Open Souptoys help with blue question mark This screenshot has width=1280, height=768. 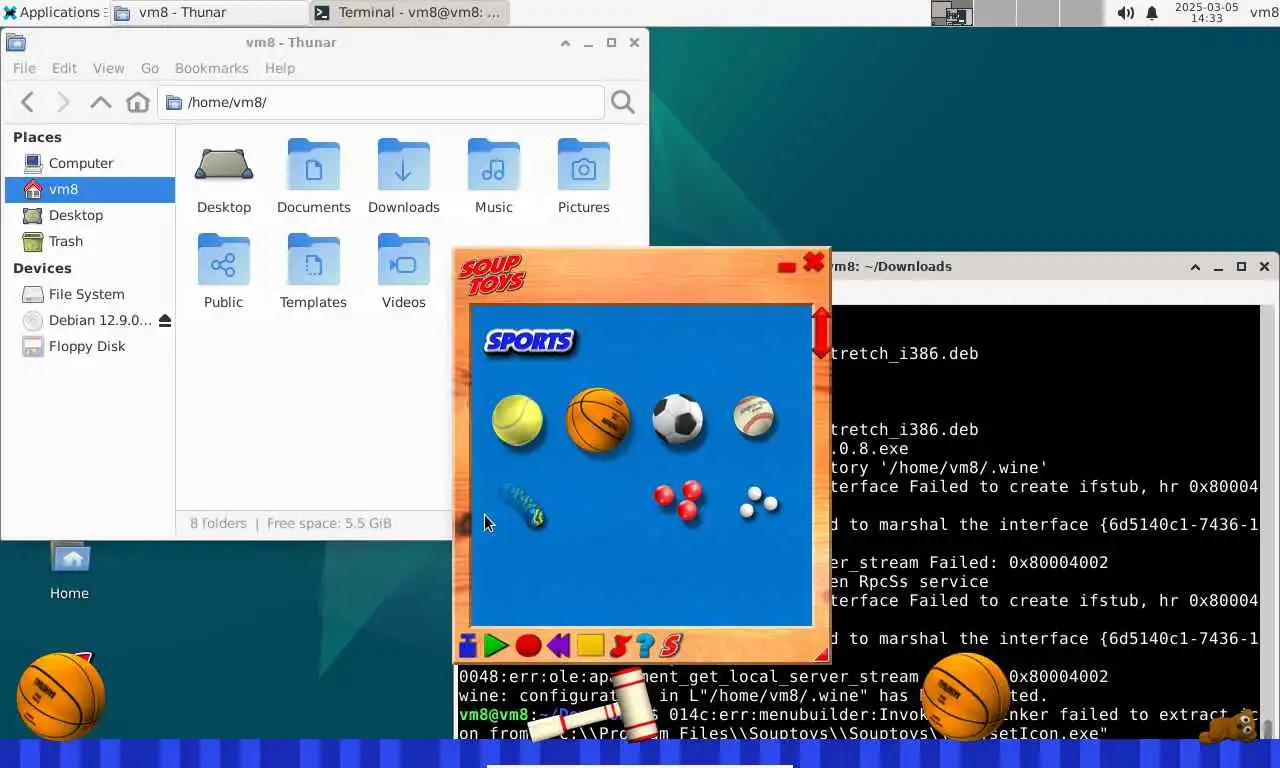coord(645,646)
